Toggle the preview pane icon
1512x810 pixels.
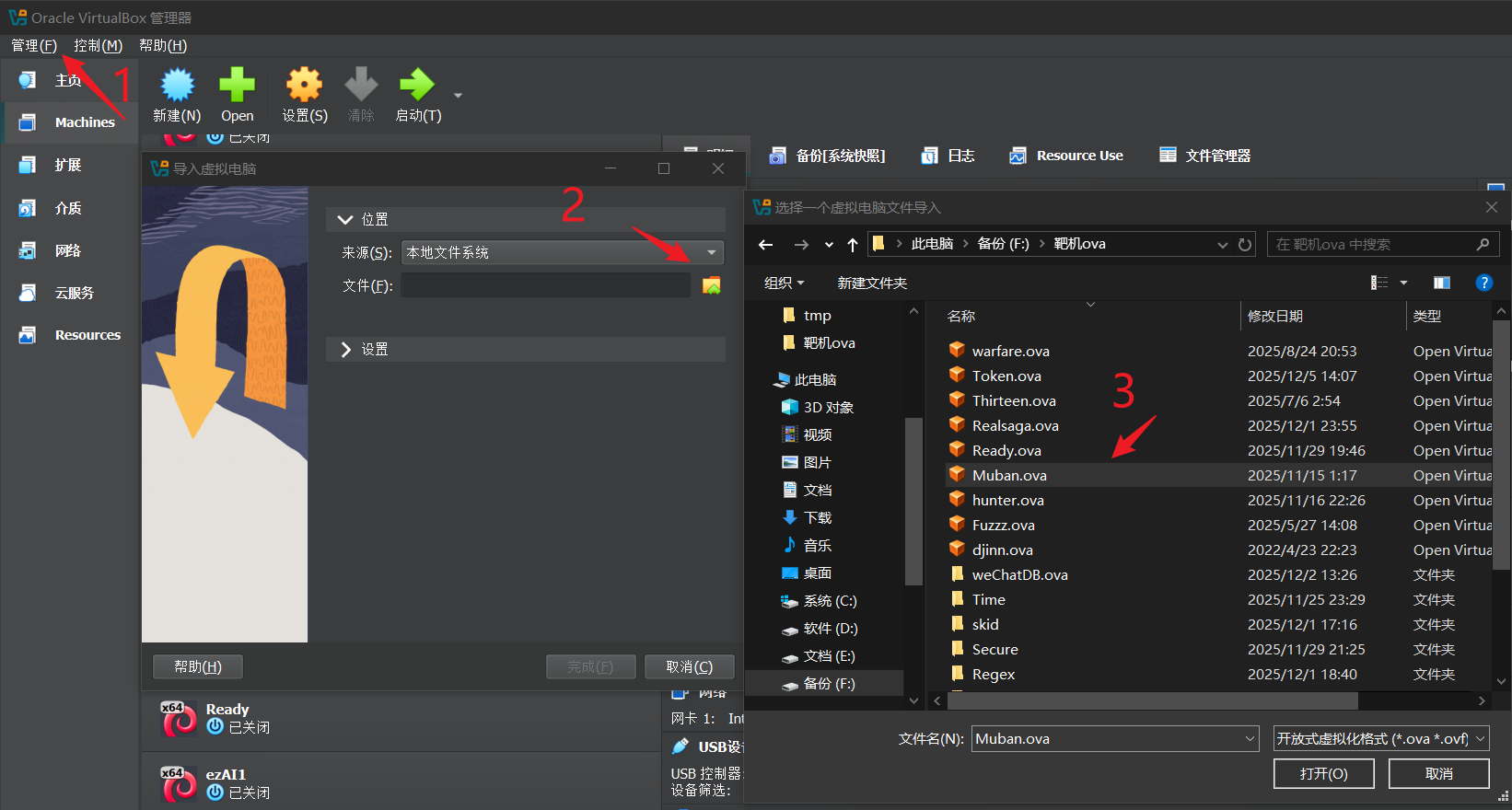pos(1442,283)
